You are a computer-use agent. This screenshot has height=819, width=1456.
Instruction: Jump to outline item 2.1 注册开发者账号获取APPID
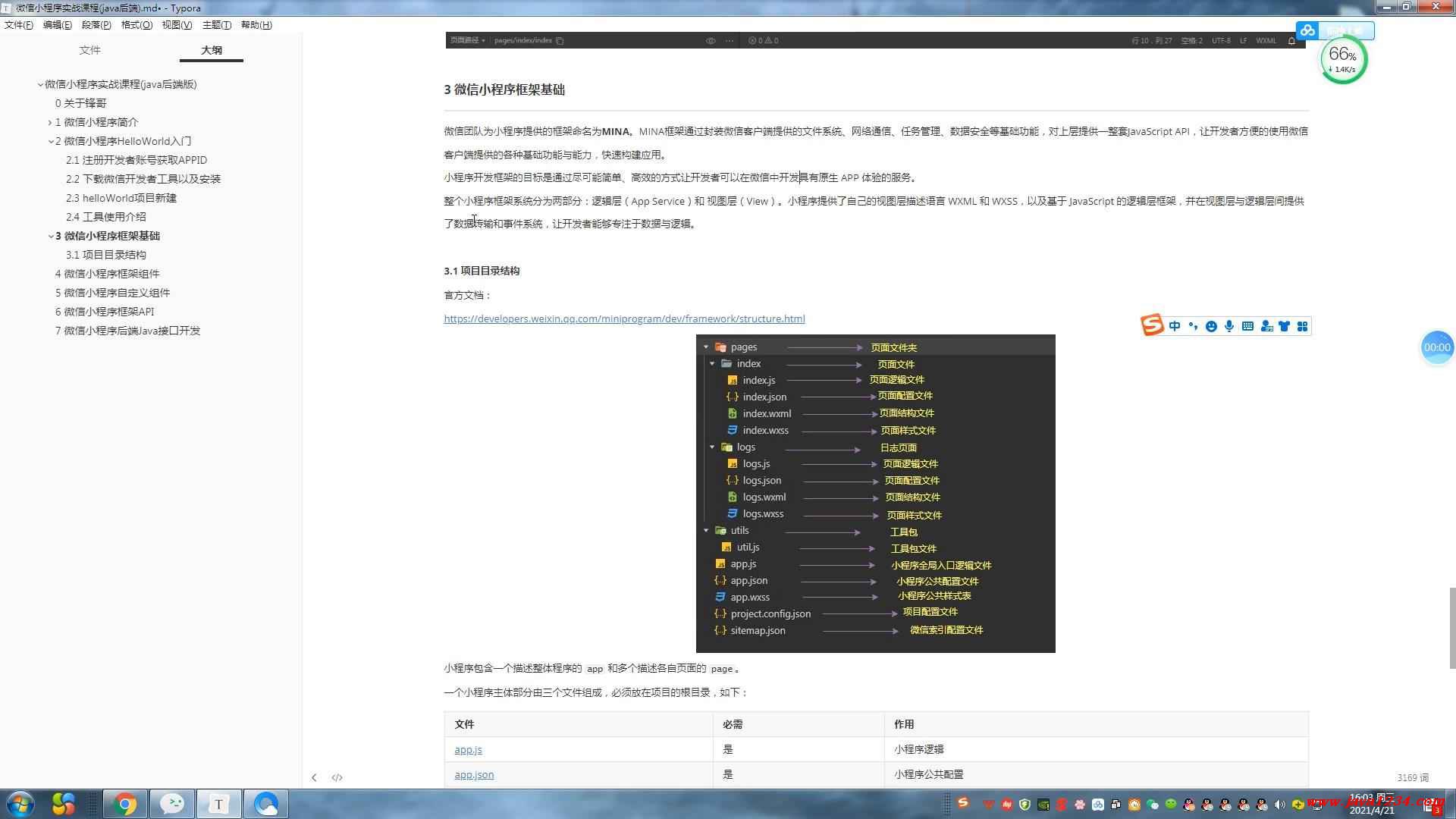pos(136,160)
